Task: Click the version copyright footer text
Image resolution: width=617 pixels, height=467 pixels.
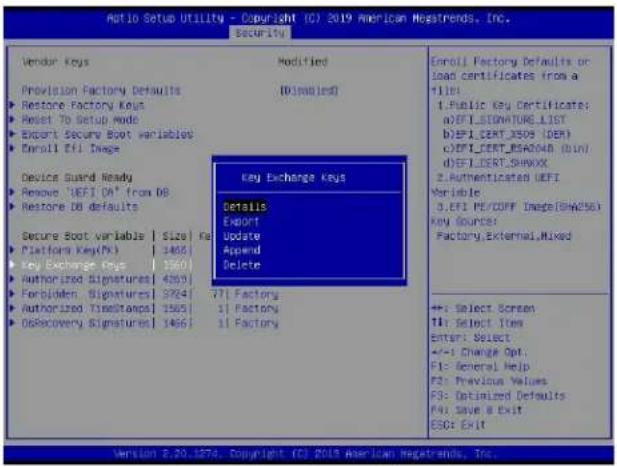Action: pos(305,454)
